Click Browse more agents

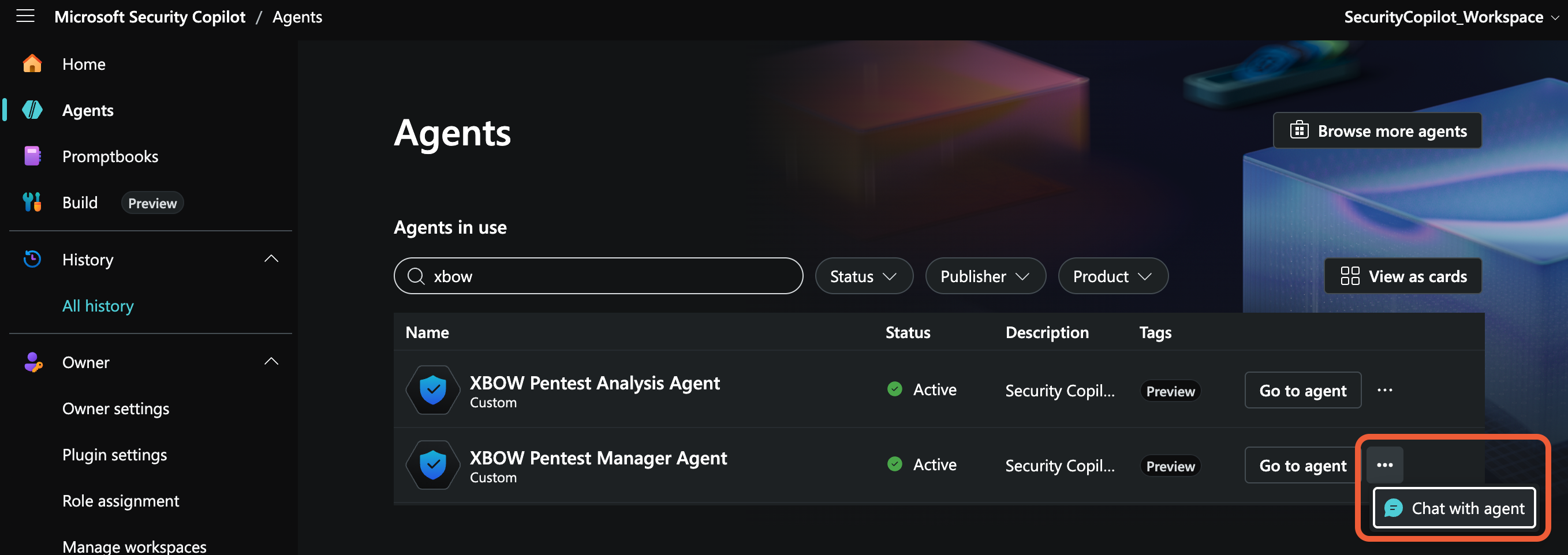(1377, 130)
